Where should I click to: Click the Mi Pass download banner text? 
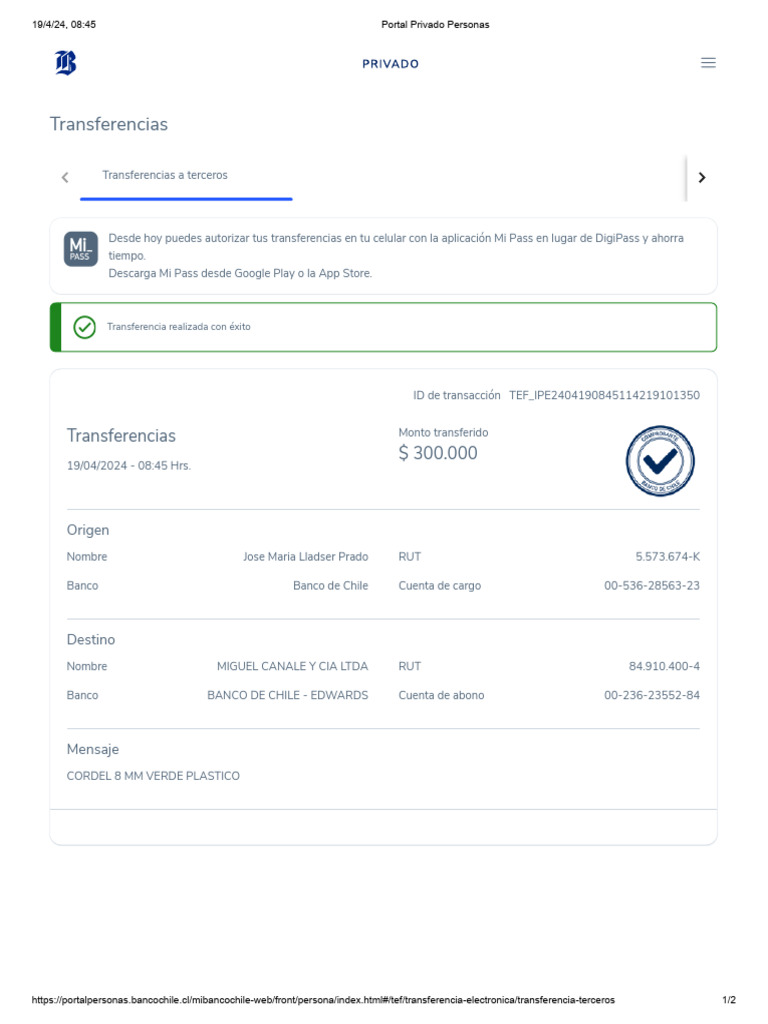410,256
